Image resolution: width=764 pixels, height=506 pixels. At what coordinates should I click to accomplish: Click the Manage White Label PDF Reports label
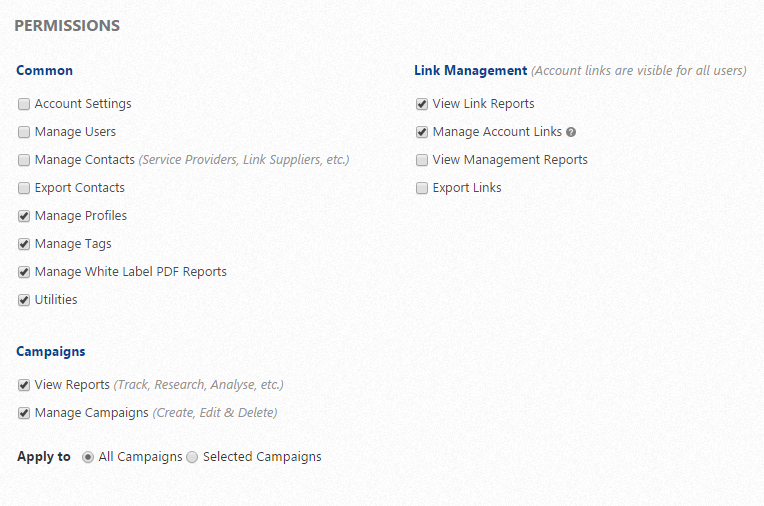click(x=130, y=272)
